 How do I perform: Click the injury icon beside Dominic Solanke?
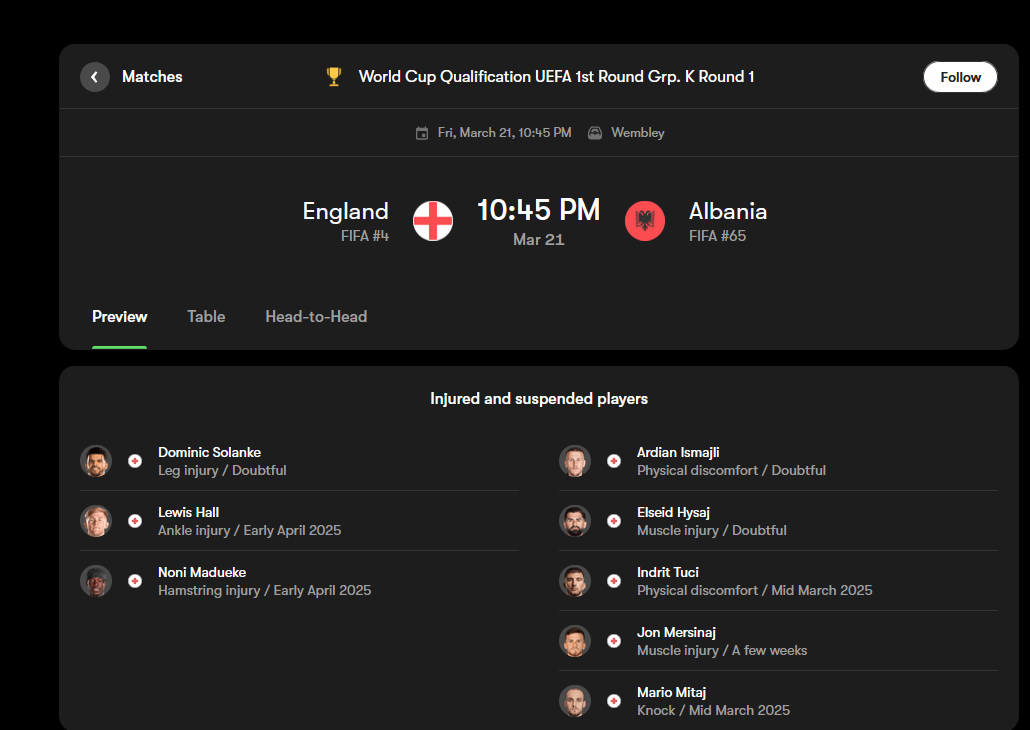[x=135, y=461]
